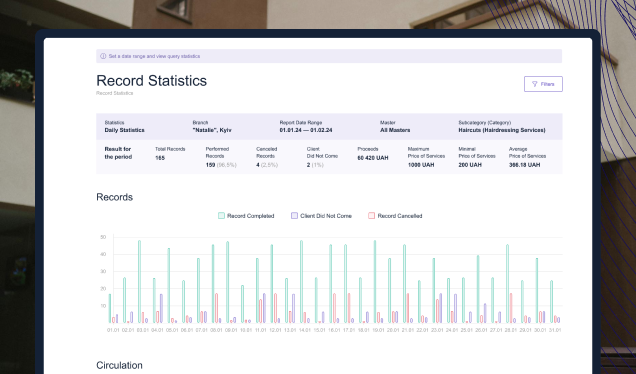
Task: Click the 16.01 date axis label
Action: (x=334, y=330)
